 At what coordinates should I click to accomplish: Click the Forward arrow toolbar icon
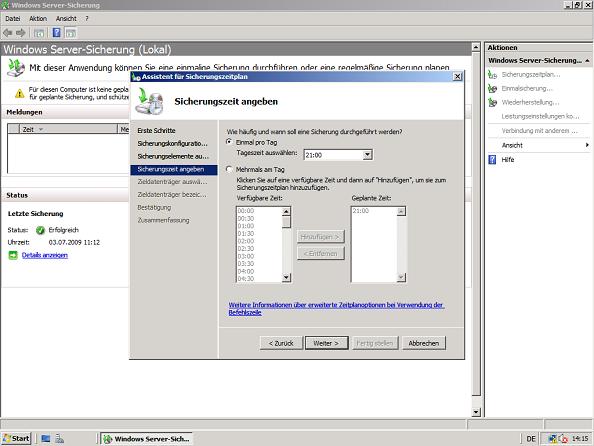click(x=21, y=33)
